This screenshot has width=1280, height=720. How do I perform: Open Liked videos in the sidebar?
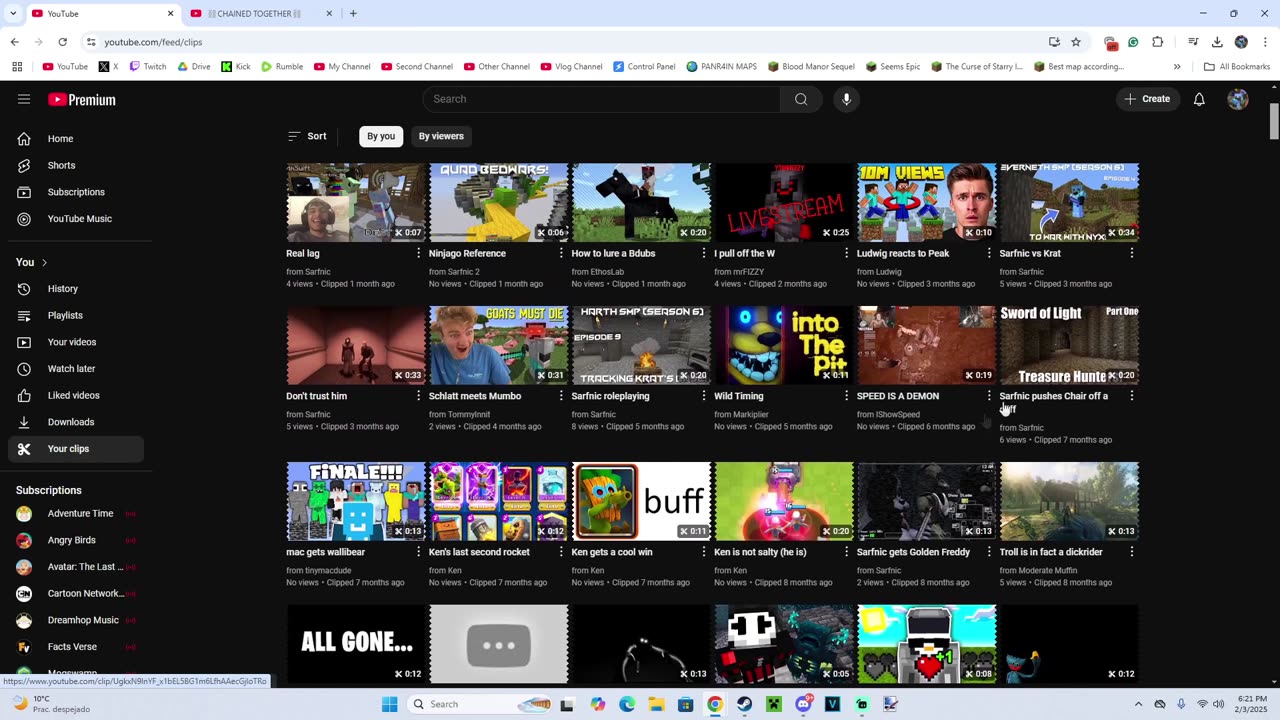76,395
